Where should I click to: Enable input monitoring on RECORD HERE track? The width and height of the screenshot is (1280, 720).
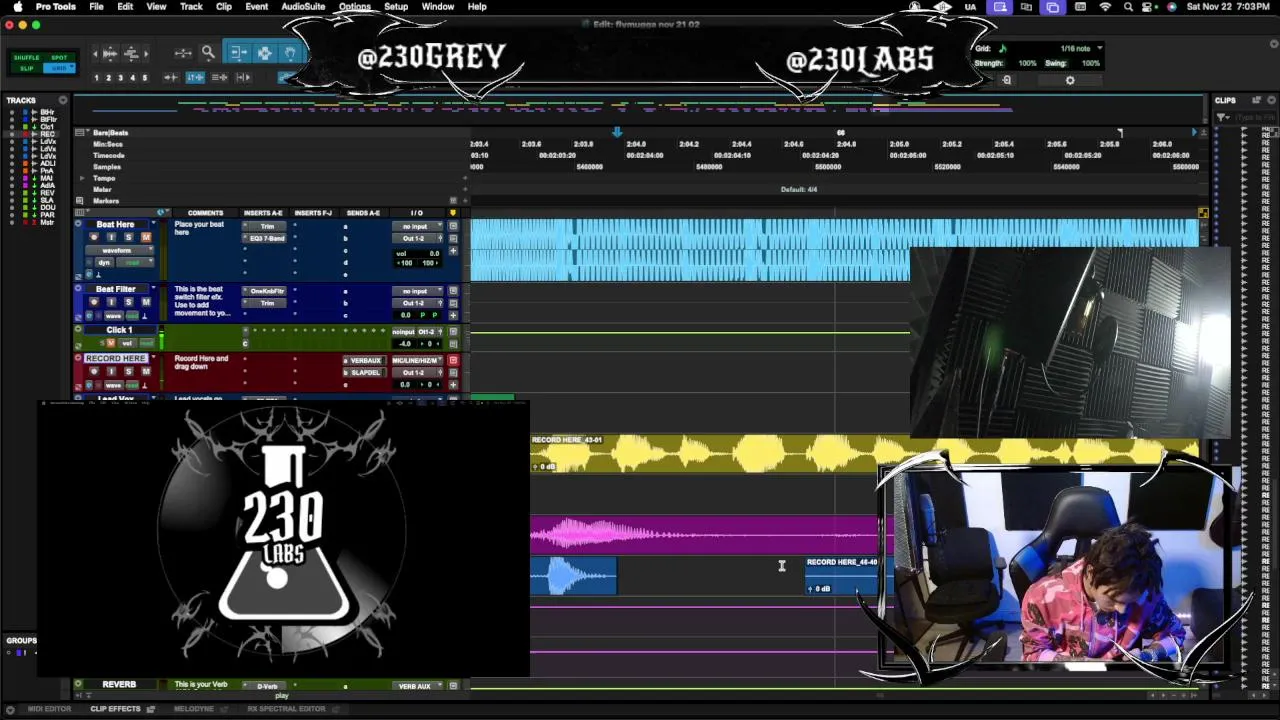pos(111,371)
